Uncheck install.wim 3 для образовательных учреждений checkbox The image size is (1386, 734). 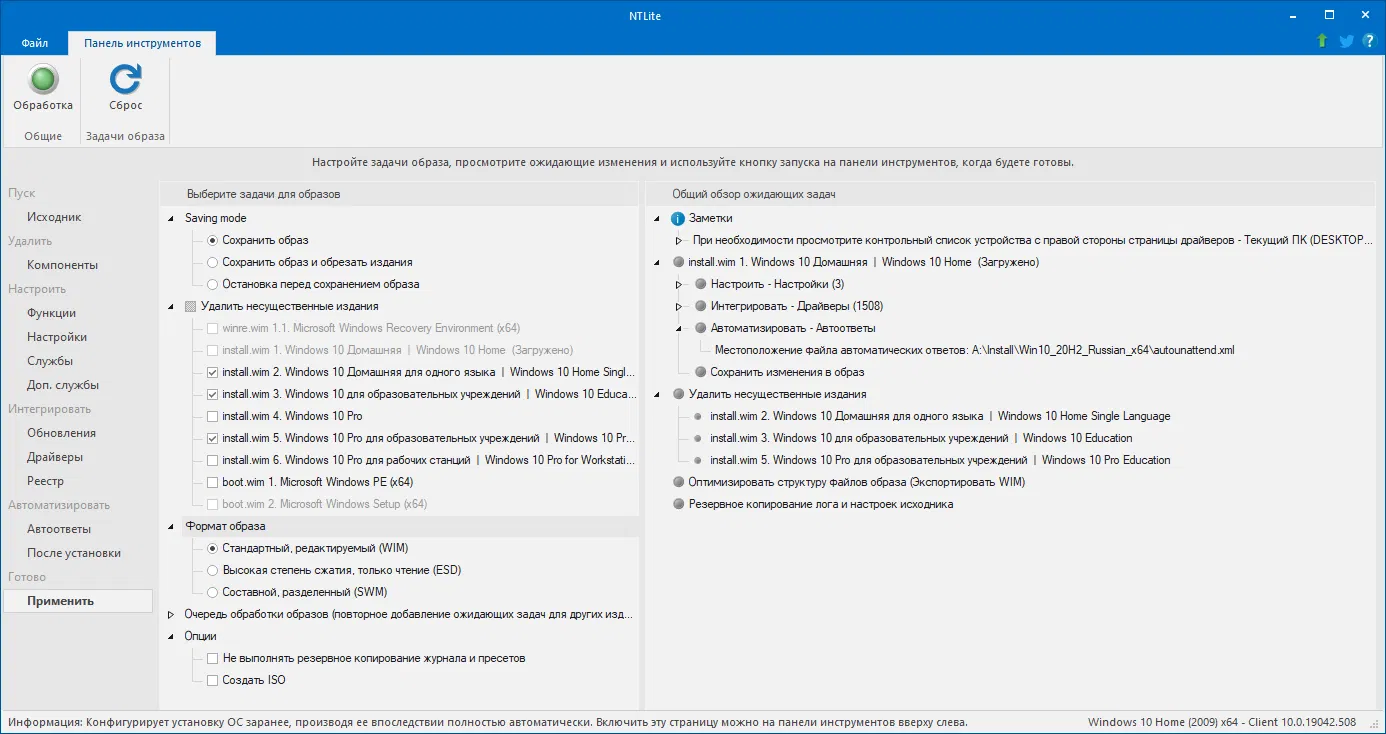tap(212, 394)
